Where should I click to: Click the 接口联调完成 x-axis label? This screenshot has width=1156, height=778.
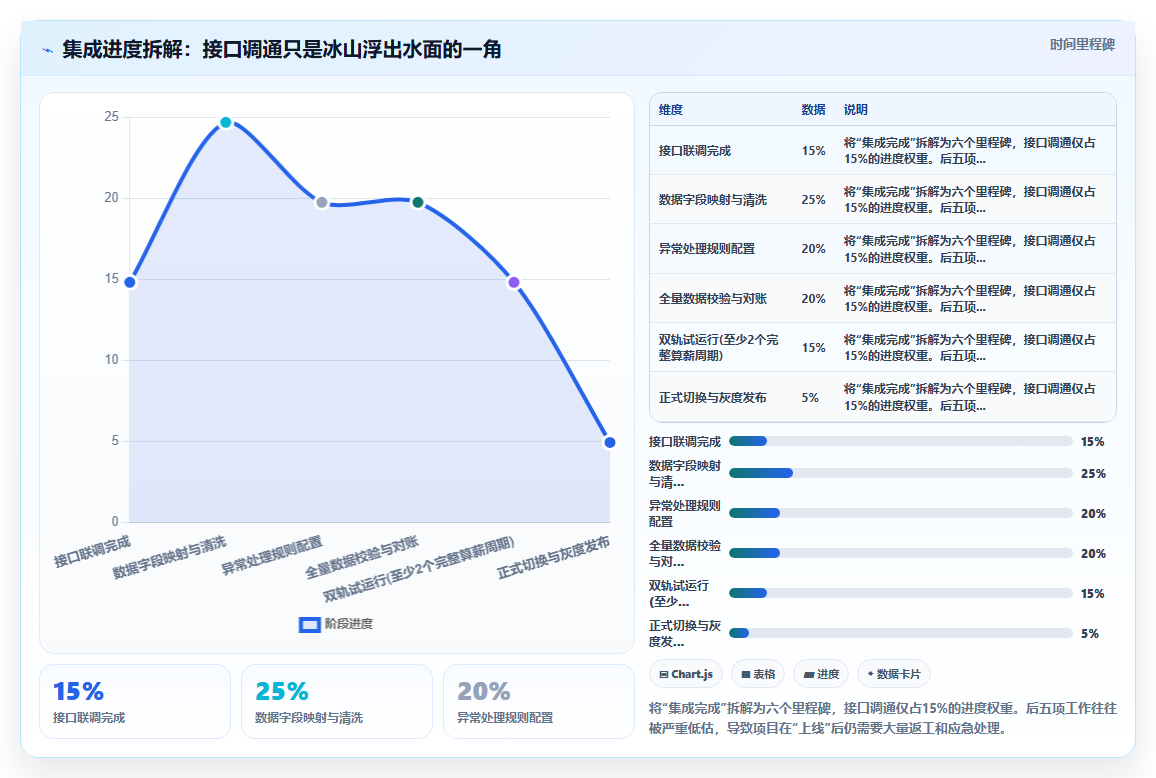click(x=92, y=552)
